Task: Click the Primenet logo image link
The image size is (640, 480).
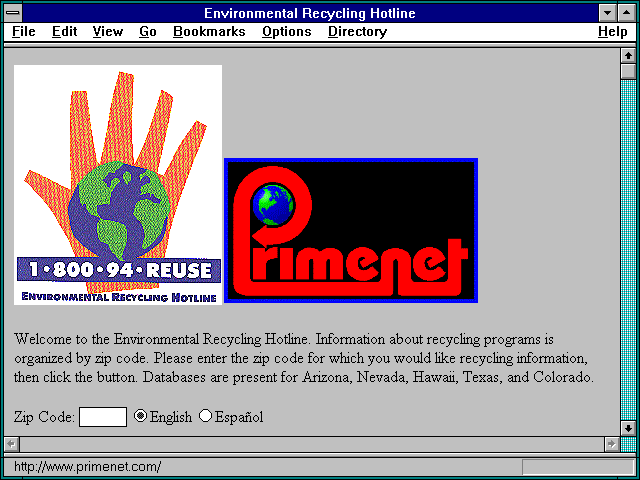Action: [x=351, y=231]
